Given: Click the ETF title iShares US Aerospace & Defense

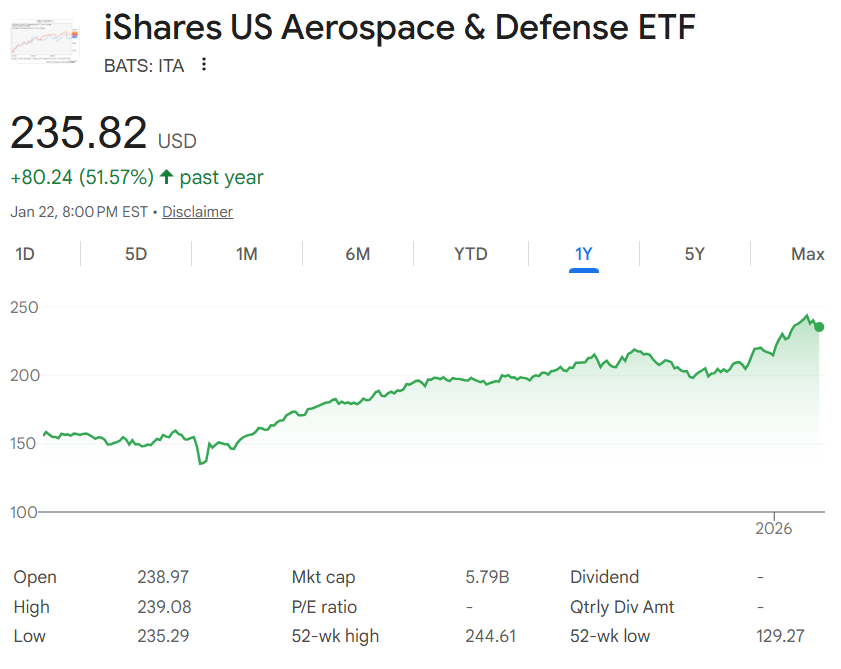Looking at the screenshot, I should [398, 27].
